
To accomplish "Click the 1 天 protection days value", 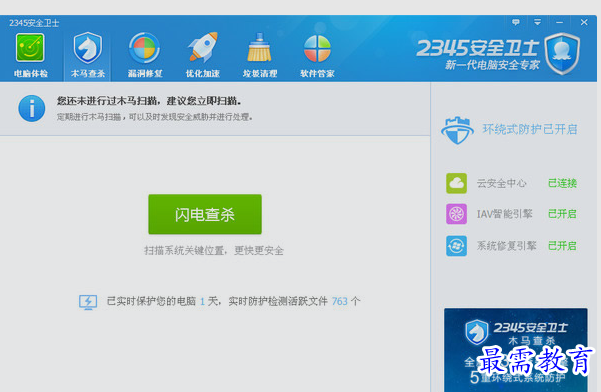I will pos(209,302).
